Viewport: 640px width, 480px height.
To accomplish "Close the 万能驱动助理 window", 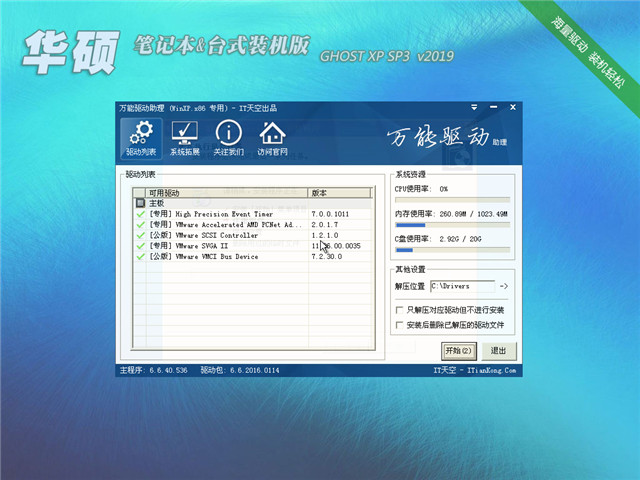I will 513,107.
